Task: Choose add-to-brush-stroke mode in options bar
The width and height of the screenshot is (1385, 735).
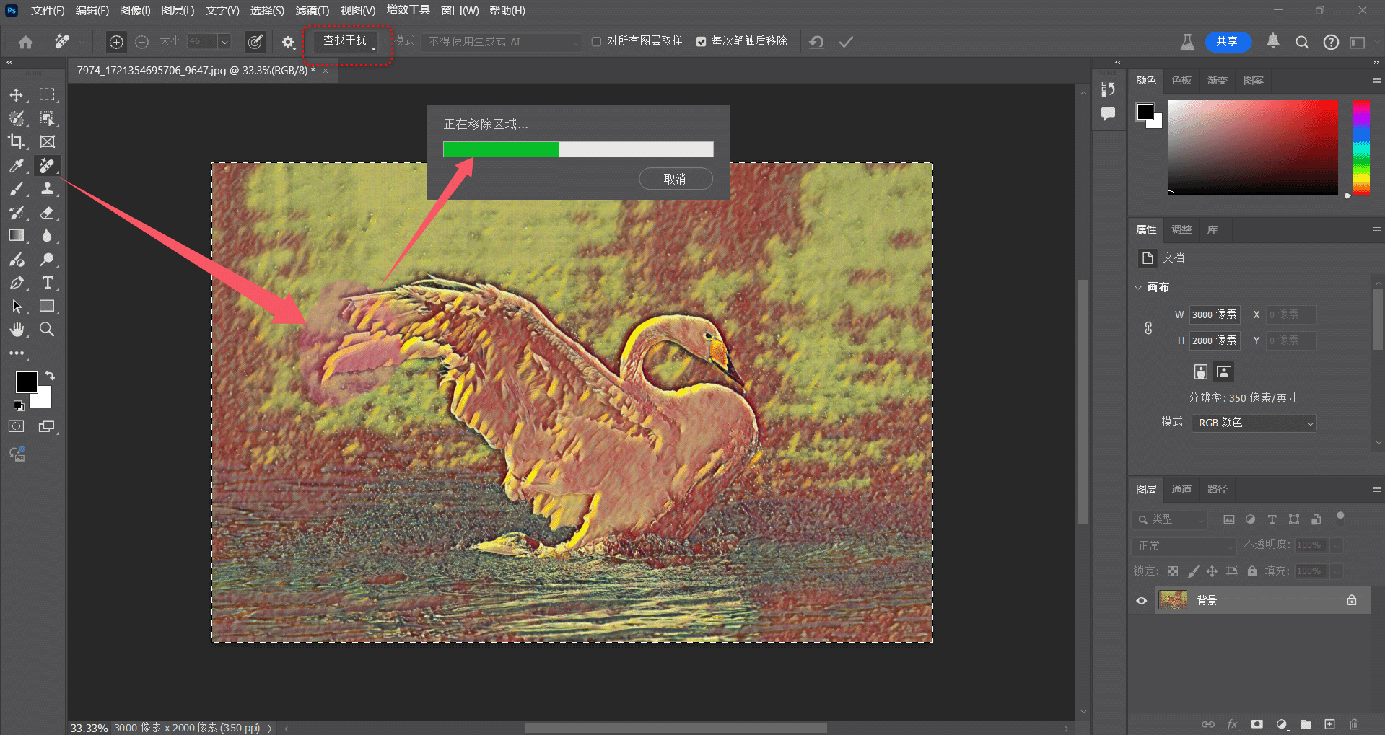Action: pyautogui.click(x=117, y=42)
